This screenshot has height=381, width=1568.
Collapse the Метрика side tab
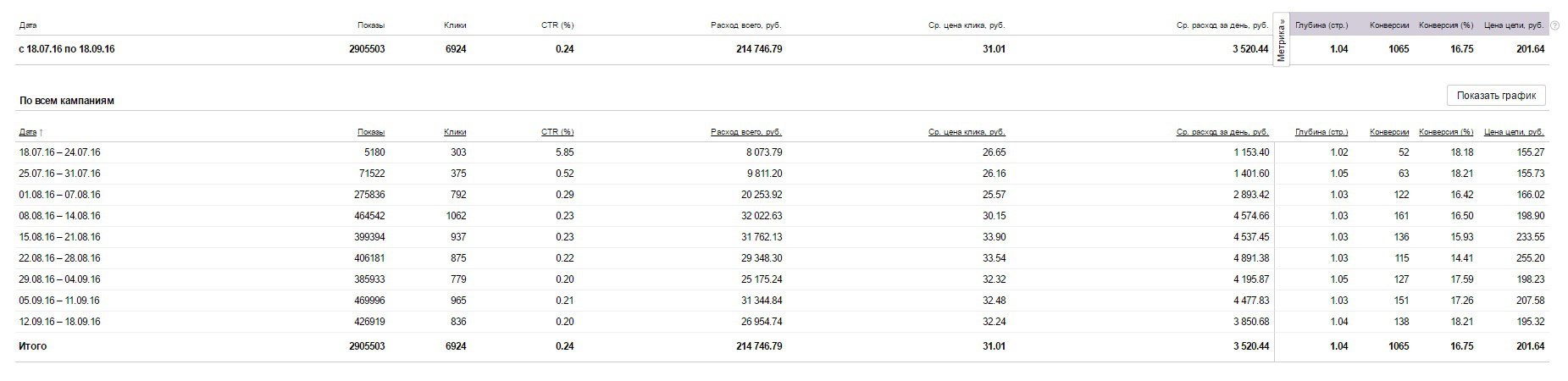1281,41
